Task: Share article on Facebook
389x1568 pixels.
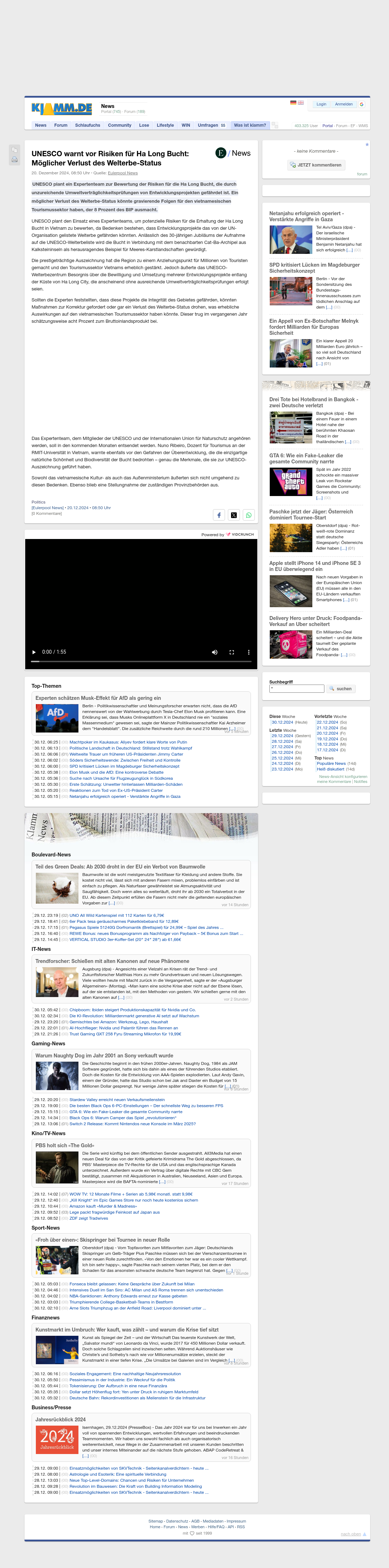Action: 219,515
